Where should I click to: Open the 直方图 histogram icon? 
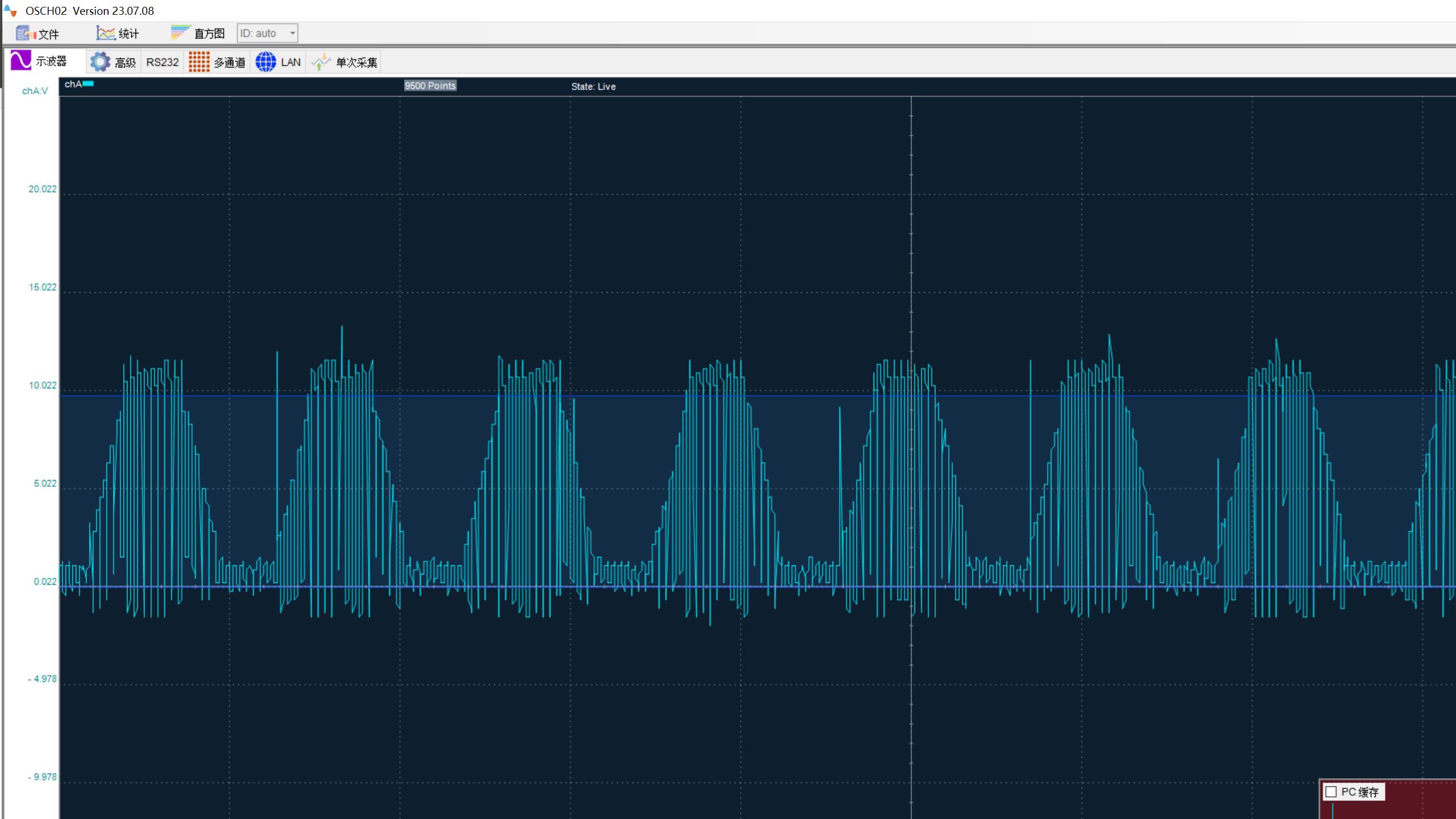tap(181, 33)
